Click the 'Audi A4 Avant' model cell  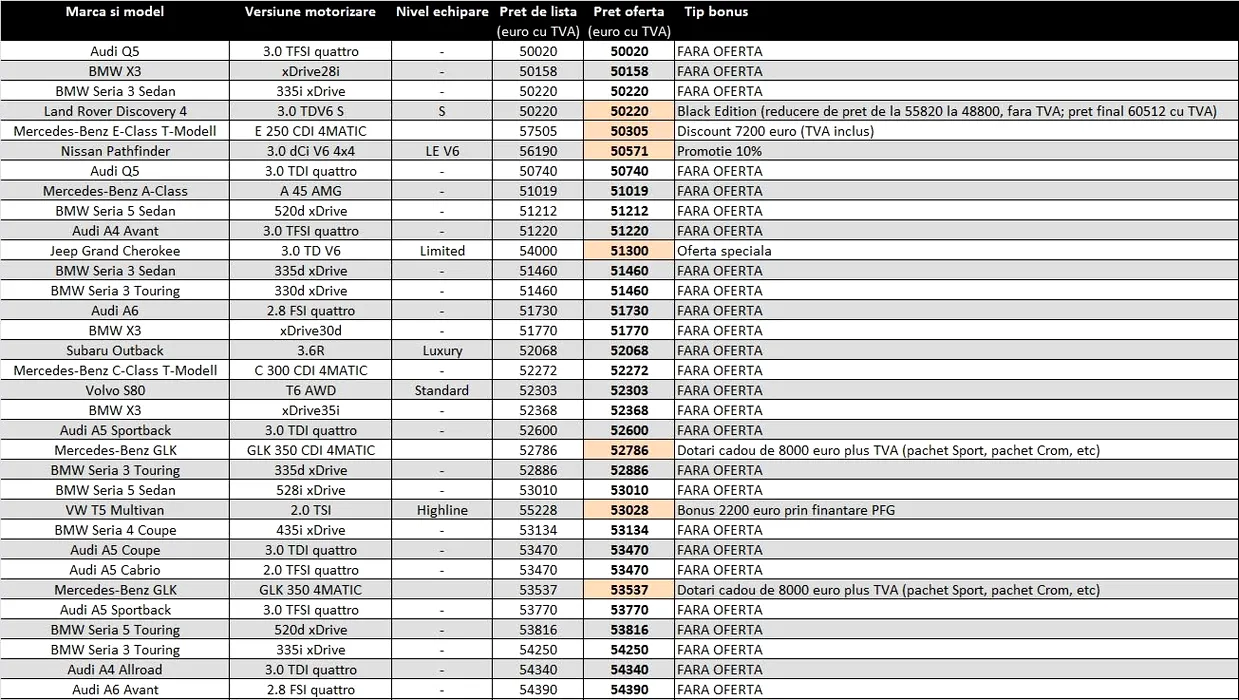point(115,231)
